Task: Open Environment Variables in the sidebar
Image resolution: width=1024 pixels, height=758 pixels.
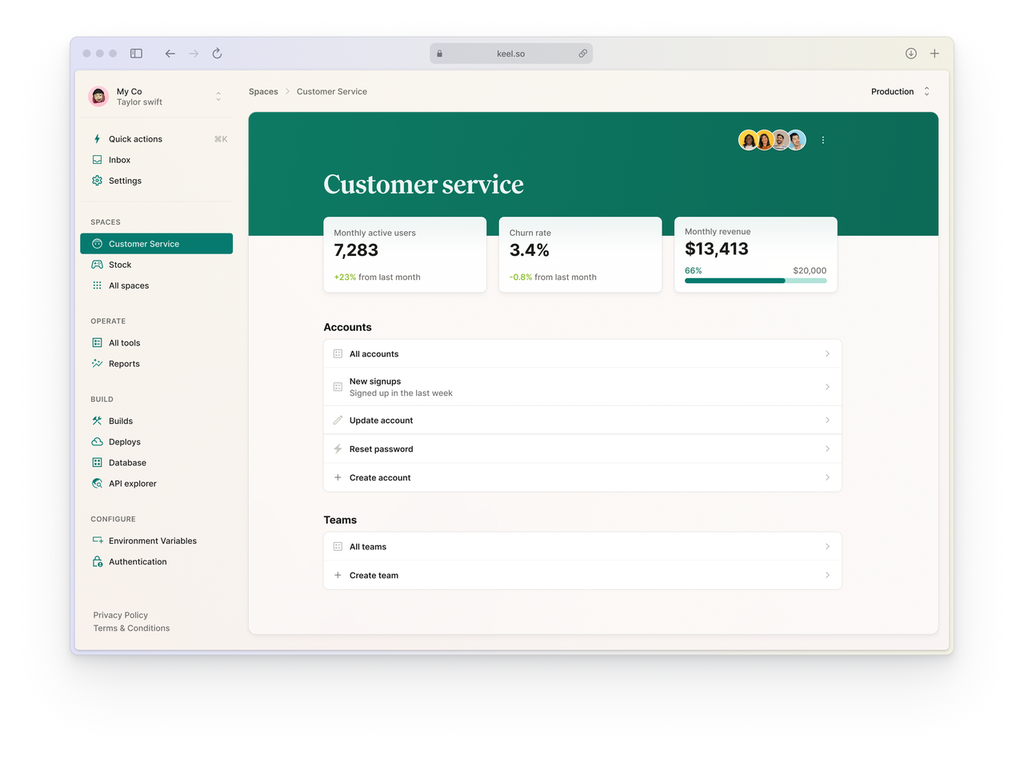Action: coord(157,541)
